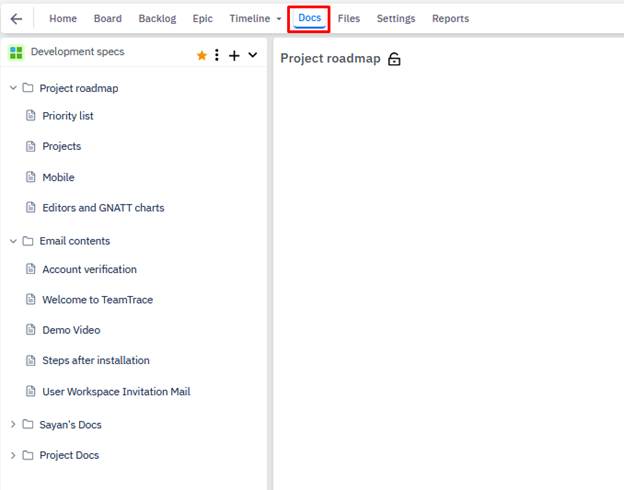Switch to the Home tab
624x490 pixels.
(63, 19)
